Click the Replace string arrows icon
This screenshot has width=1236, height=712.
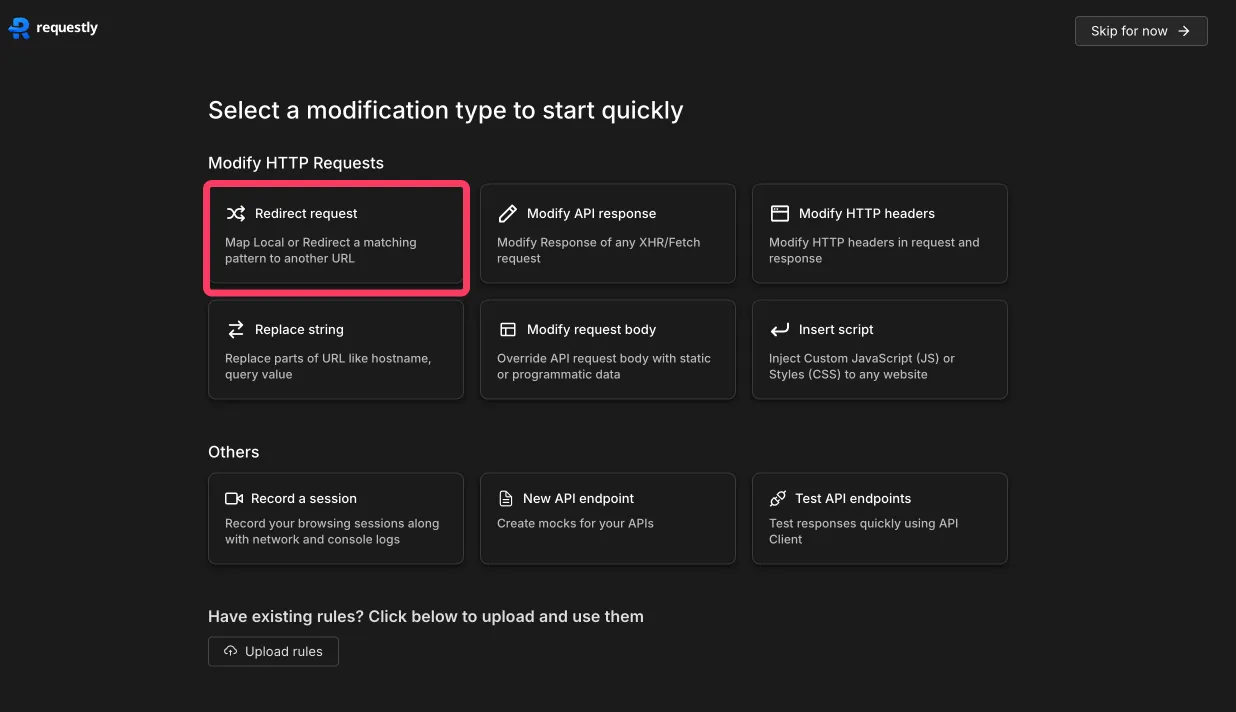tap(236, 329)
